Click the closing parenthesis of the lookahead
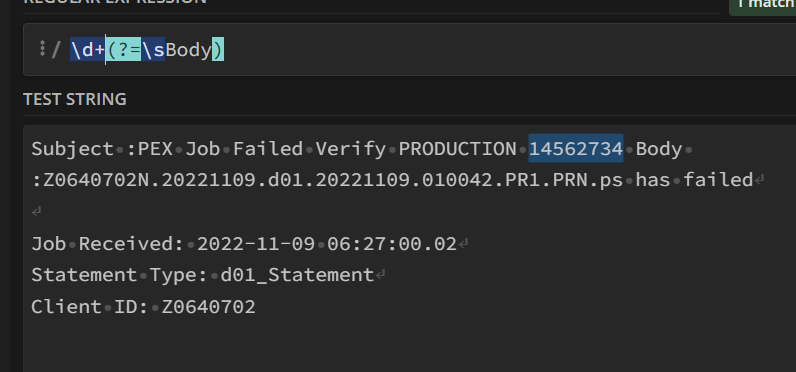The height and width of the screenshot is (372, 796). (218, 49)
